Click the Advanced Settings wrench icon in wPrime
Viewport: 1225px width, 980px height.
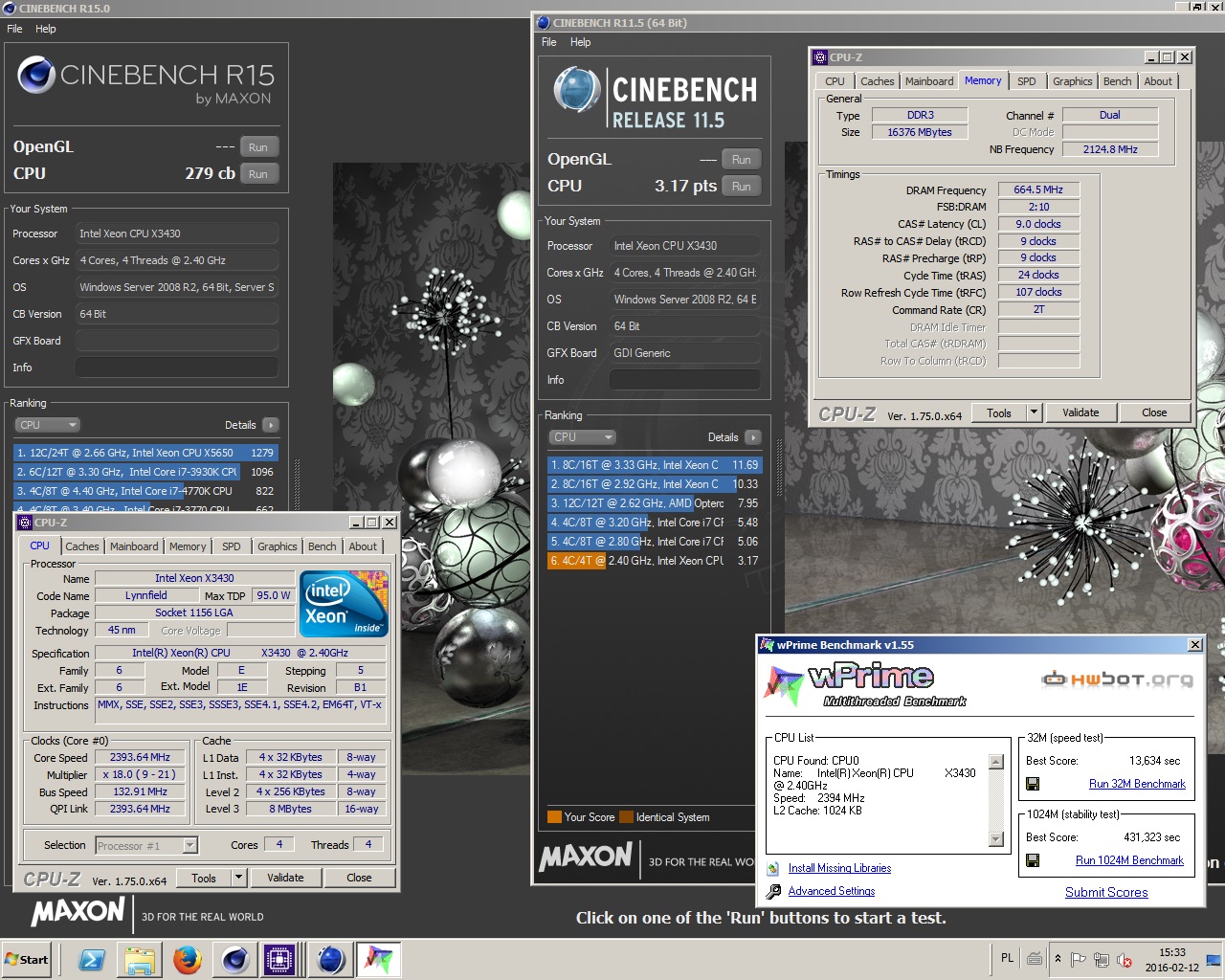point(773,891)
